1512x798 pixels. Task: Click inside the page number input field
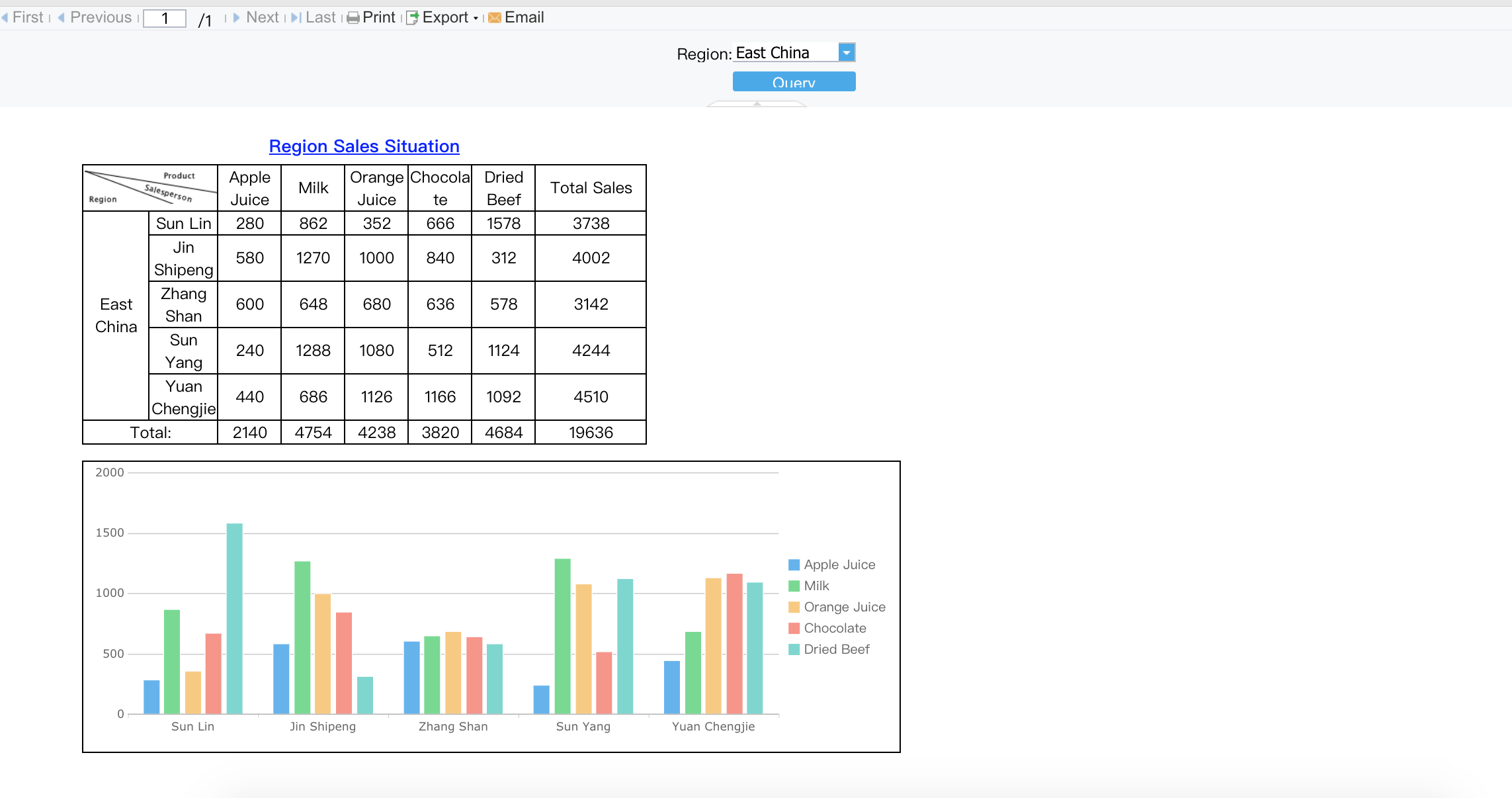click(x=165, y=18)
